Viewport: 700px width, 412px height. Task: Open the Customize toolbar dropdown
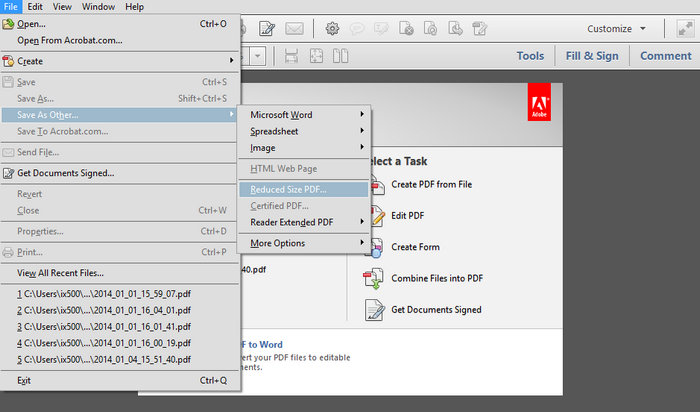[x=616, y=29]
